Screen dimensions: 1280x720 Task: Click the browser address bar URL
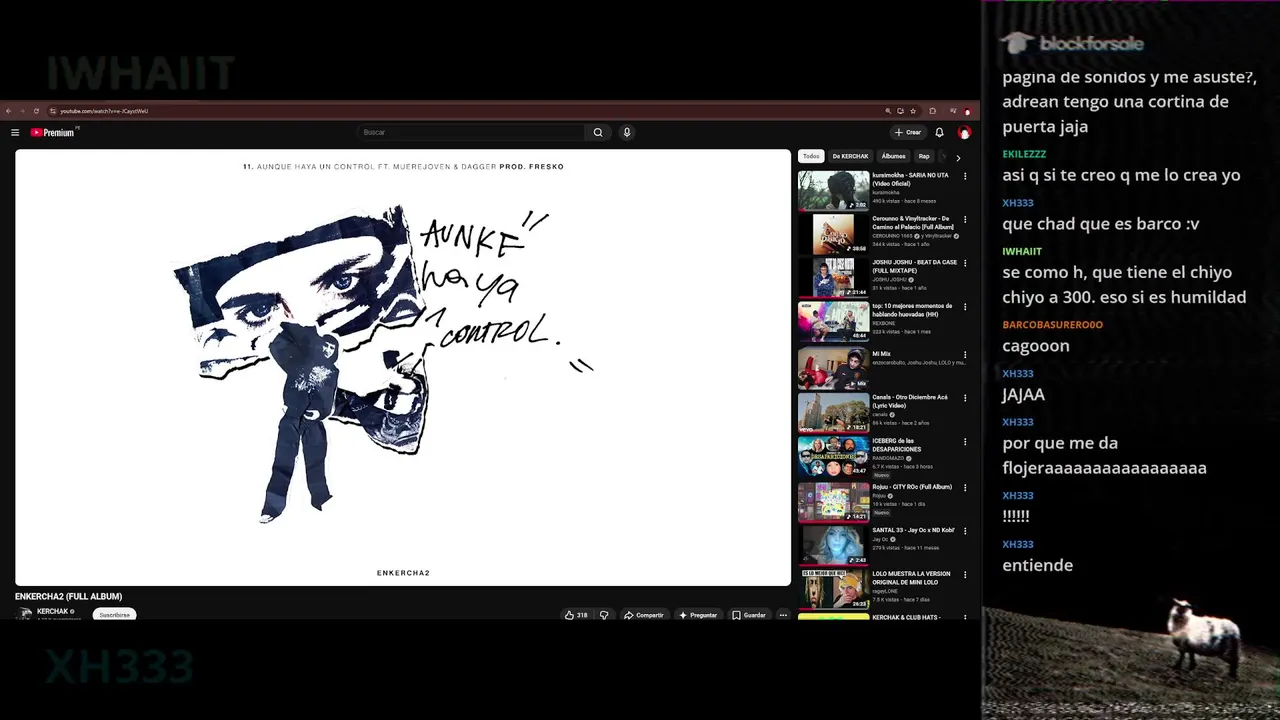104,111
